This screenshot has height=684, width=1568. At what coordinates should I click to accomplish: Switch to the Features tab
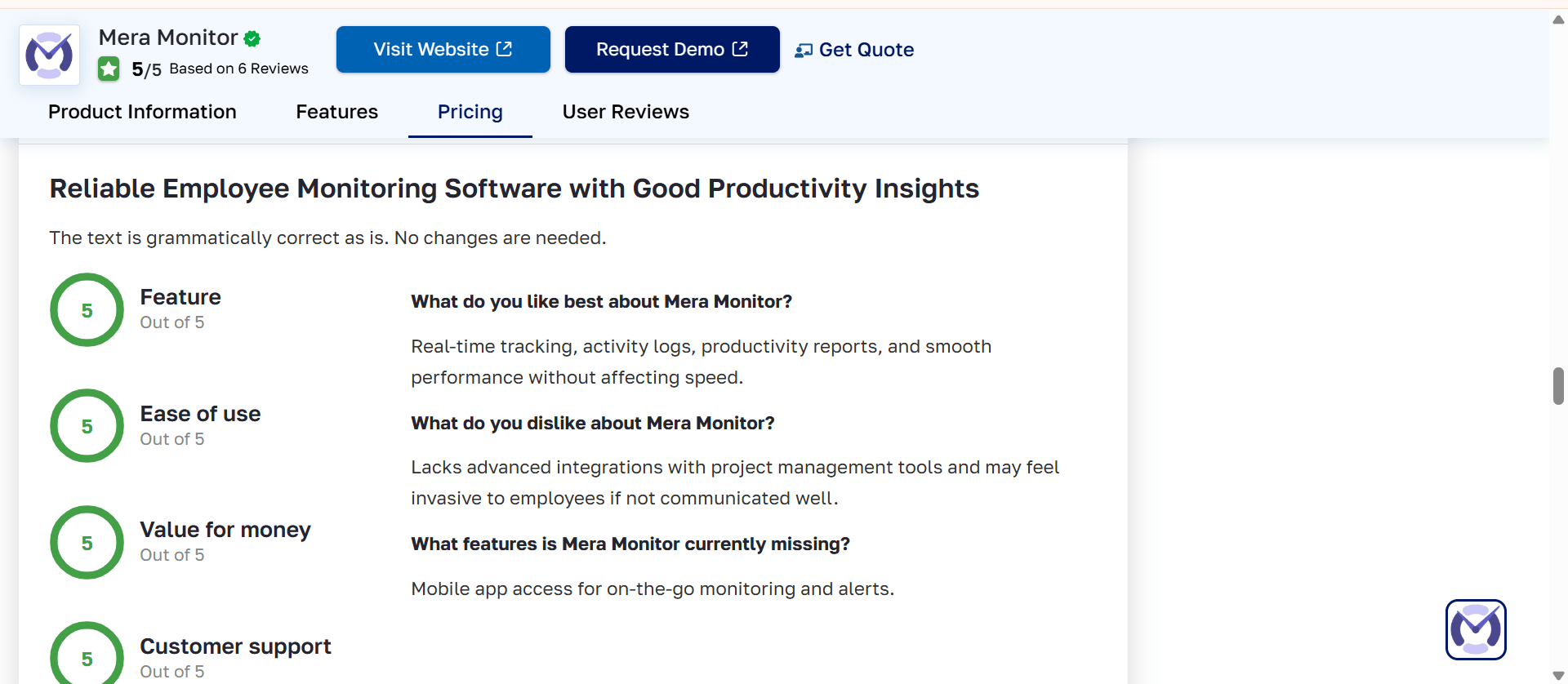[337, 112]
